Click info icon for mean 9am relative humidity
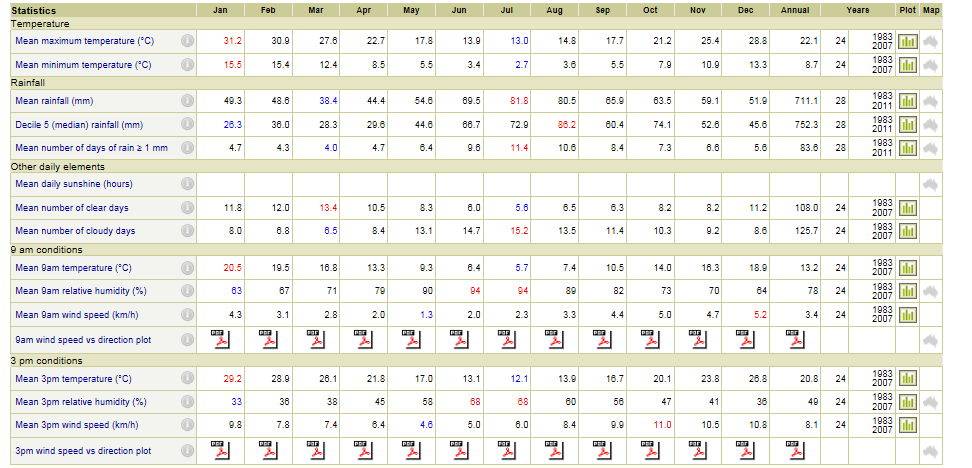Screen dimensions: 972x468 coord(187,291)
